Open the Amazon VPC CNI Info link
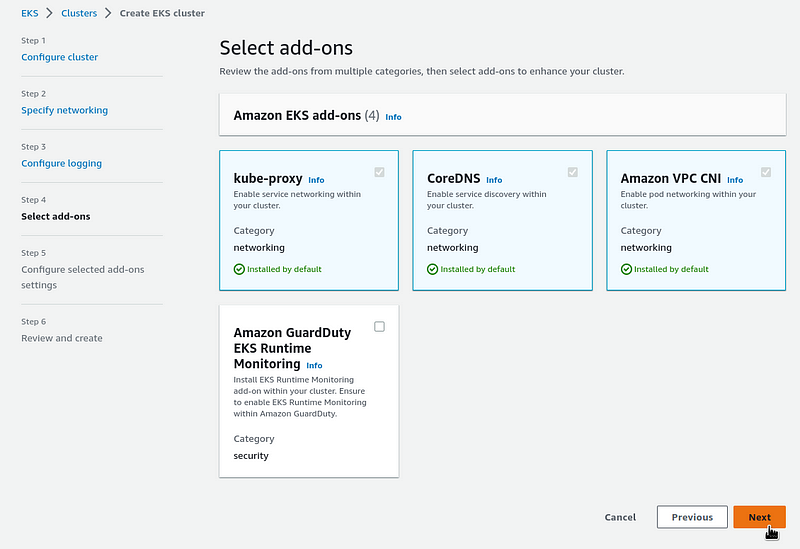This screenshot has width=800, height=549. 735,180
